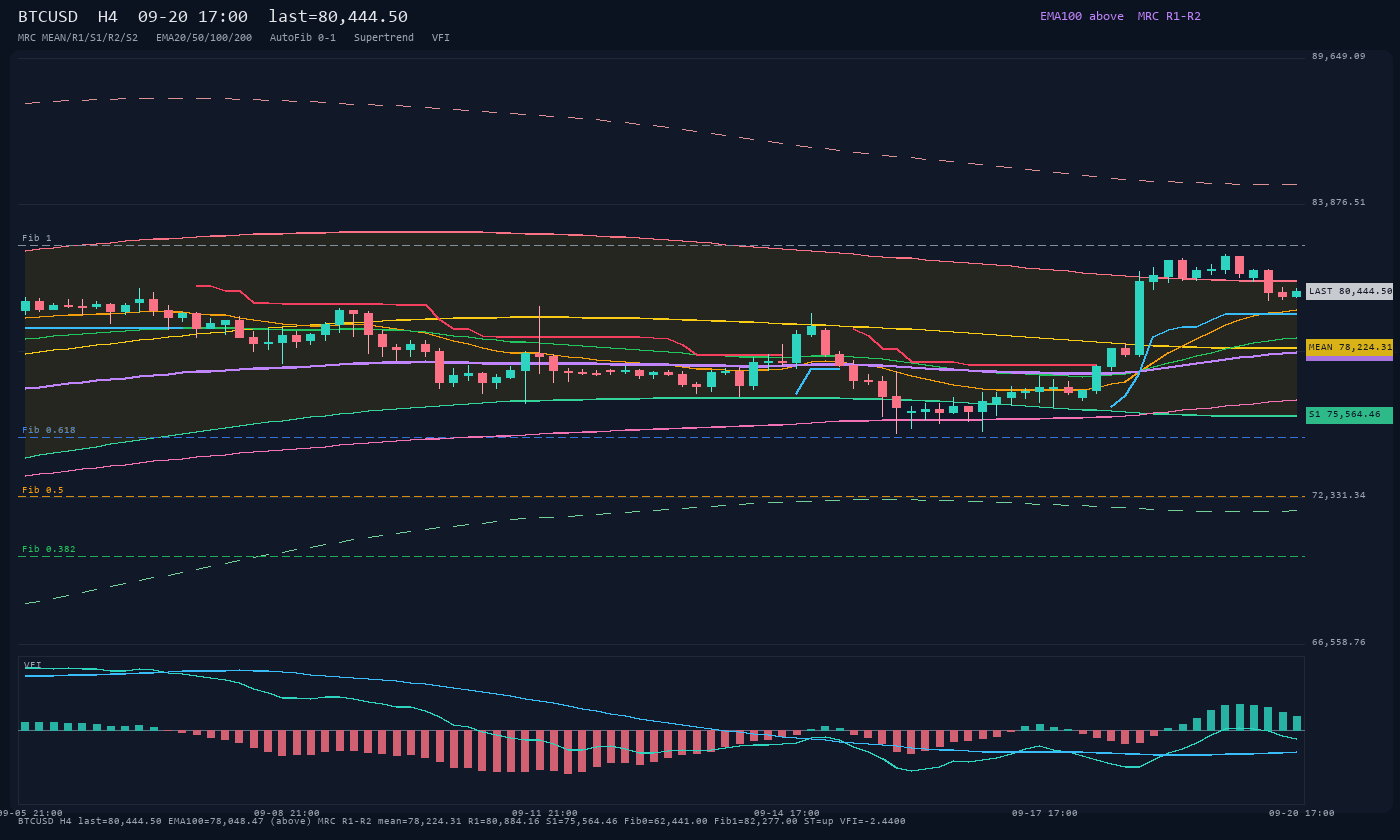
Task: Click the VFI panel title
Action: [33, 665]
